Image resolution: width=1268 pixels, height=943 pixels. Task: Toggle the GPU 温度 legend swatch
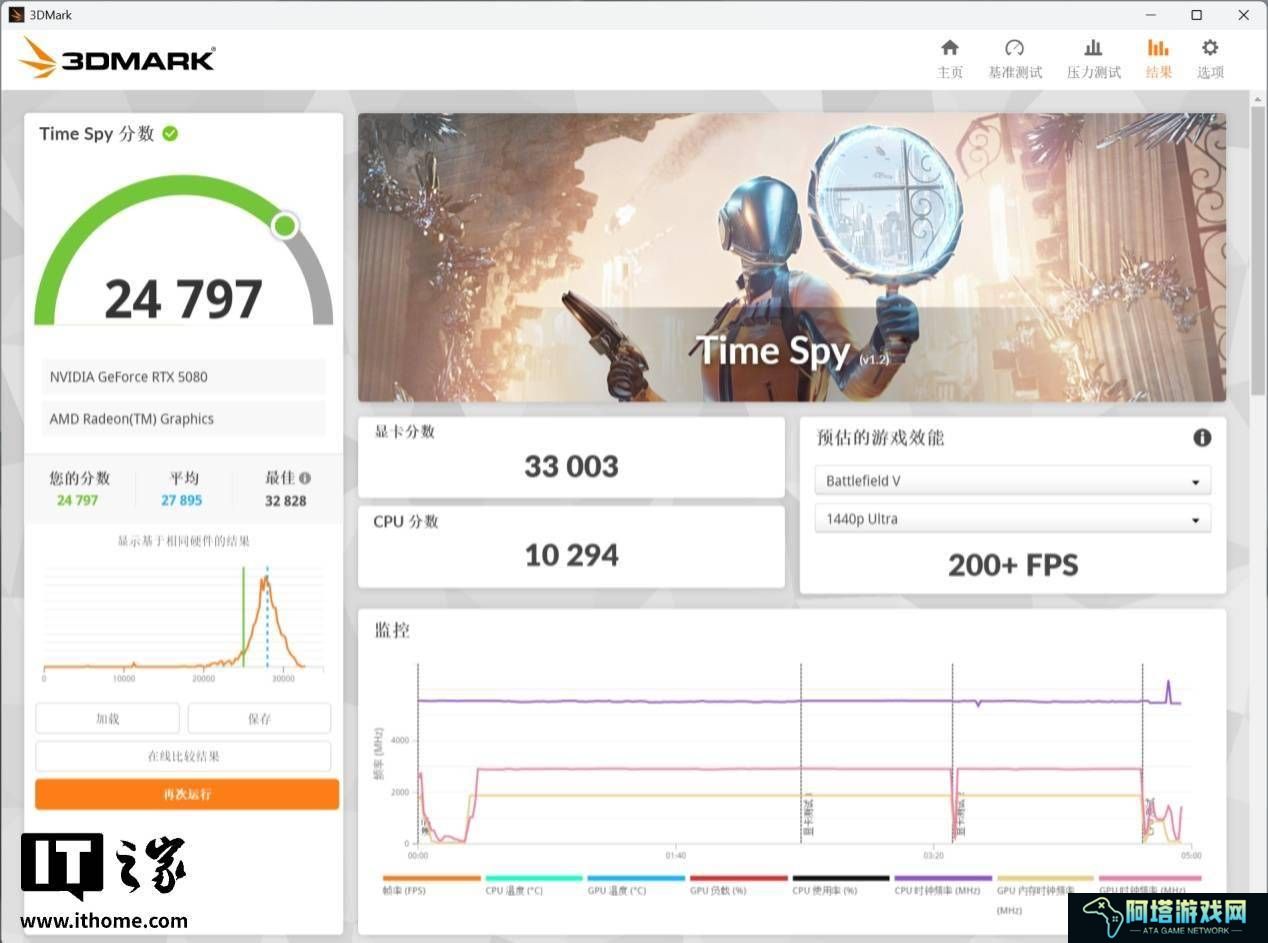(636, 878)
